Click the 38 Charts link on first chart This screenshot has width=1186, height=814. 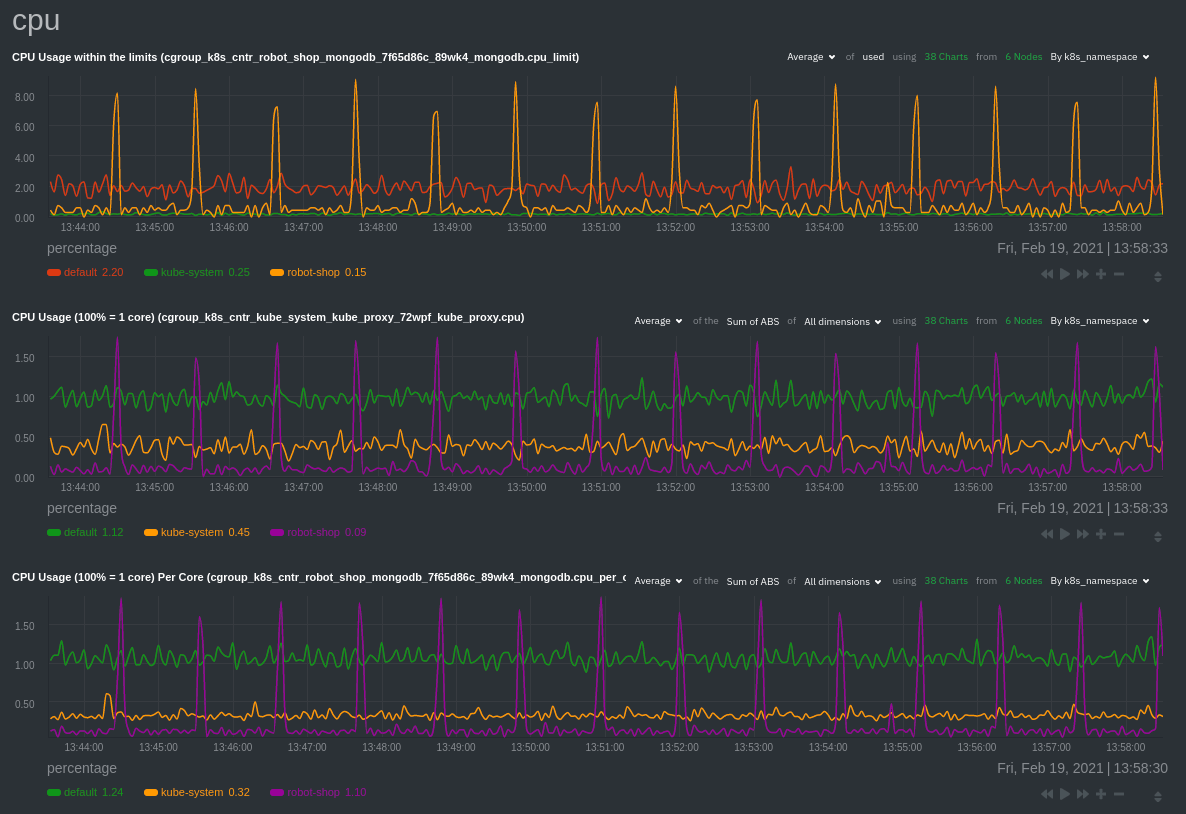[945, 57]
